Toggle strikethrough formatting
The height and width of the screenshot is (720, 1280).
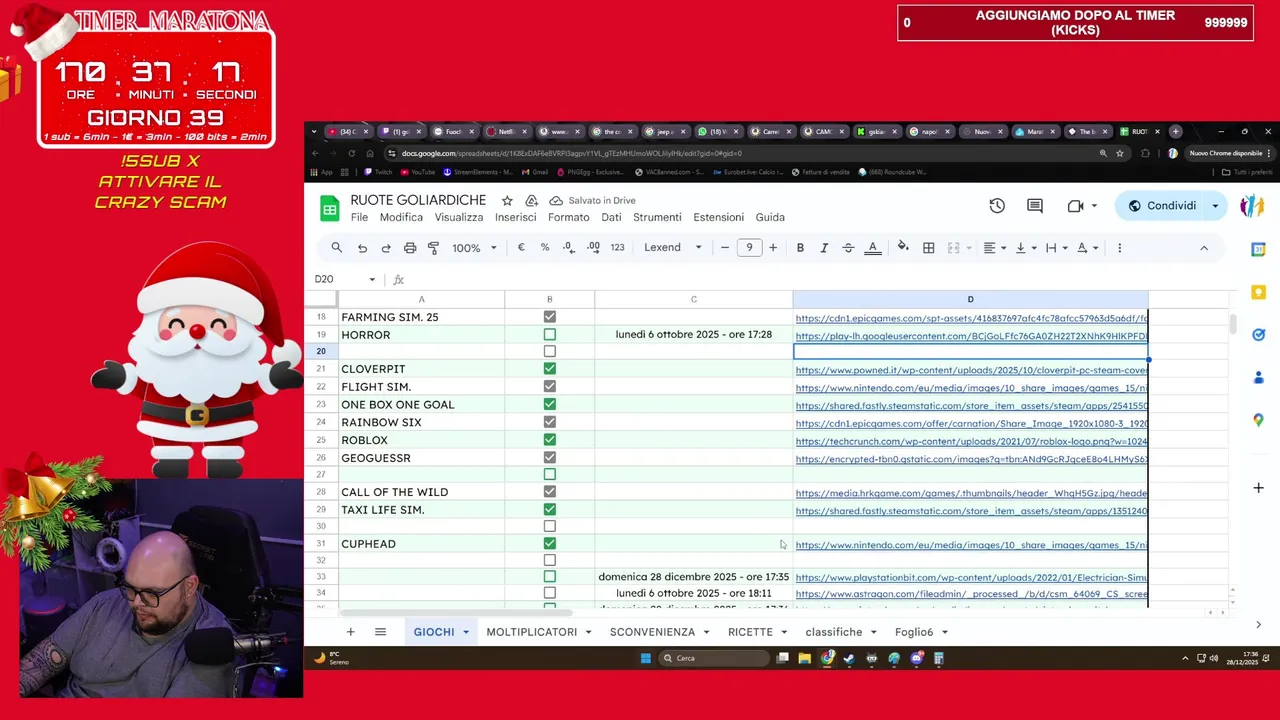coord(848,248)
